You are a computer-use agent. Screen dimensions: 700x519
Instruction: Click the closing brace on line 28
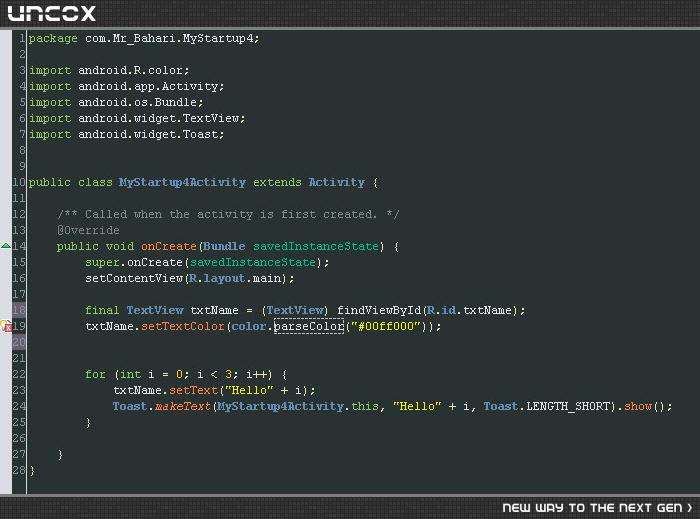point(32,471)
